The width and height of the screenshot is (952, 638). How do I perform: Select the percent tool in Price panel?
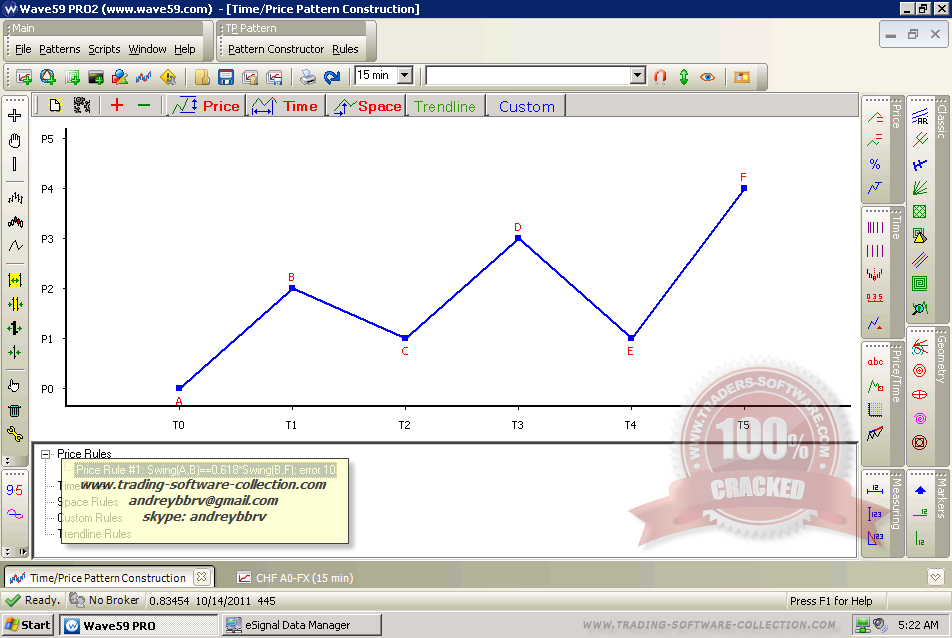[x=875, y=164]
